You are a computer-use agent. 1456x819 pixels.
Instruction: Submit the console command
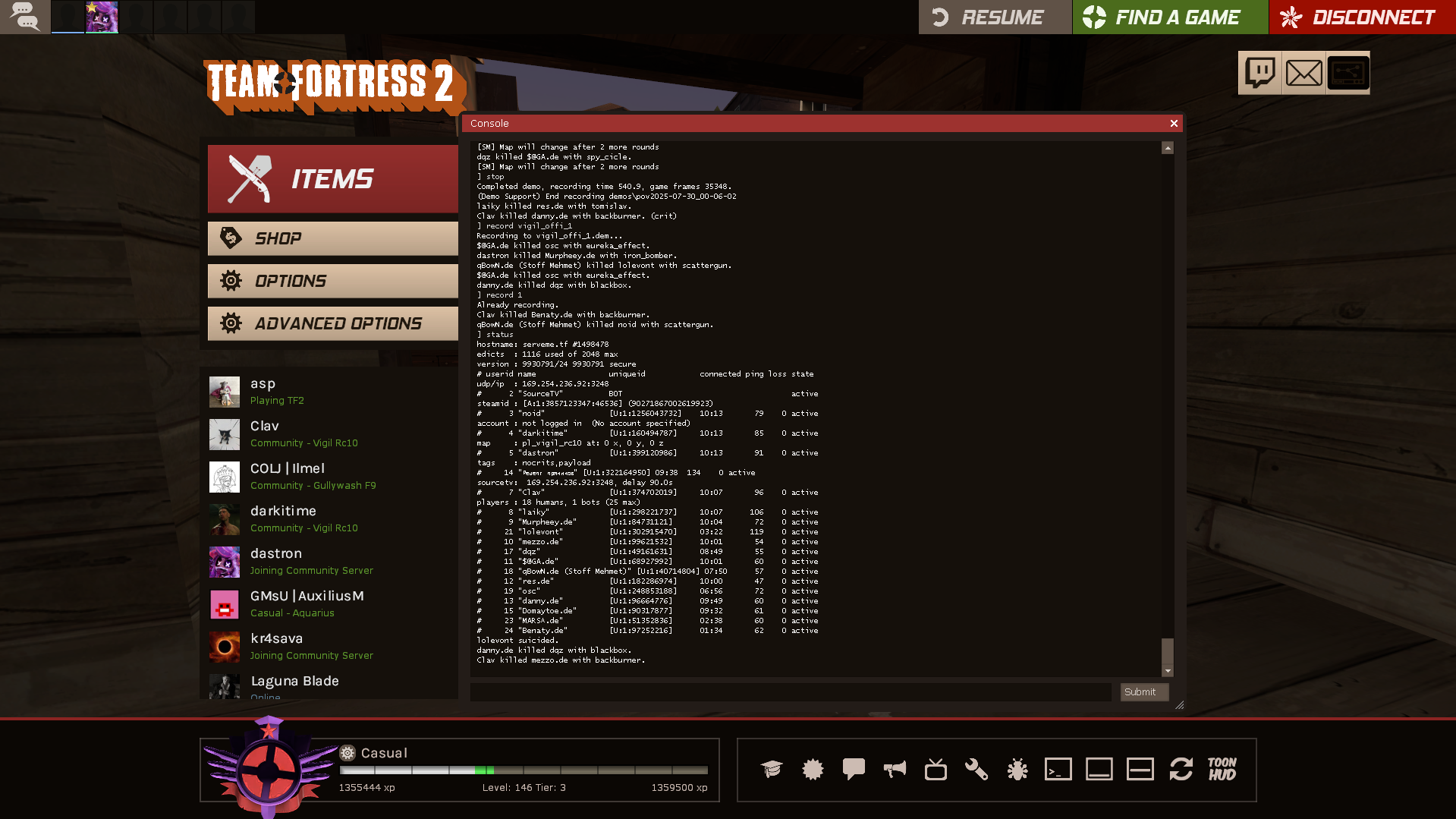(1144, 692)
